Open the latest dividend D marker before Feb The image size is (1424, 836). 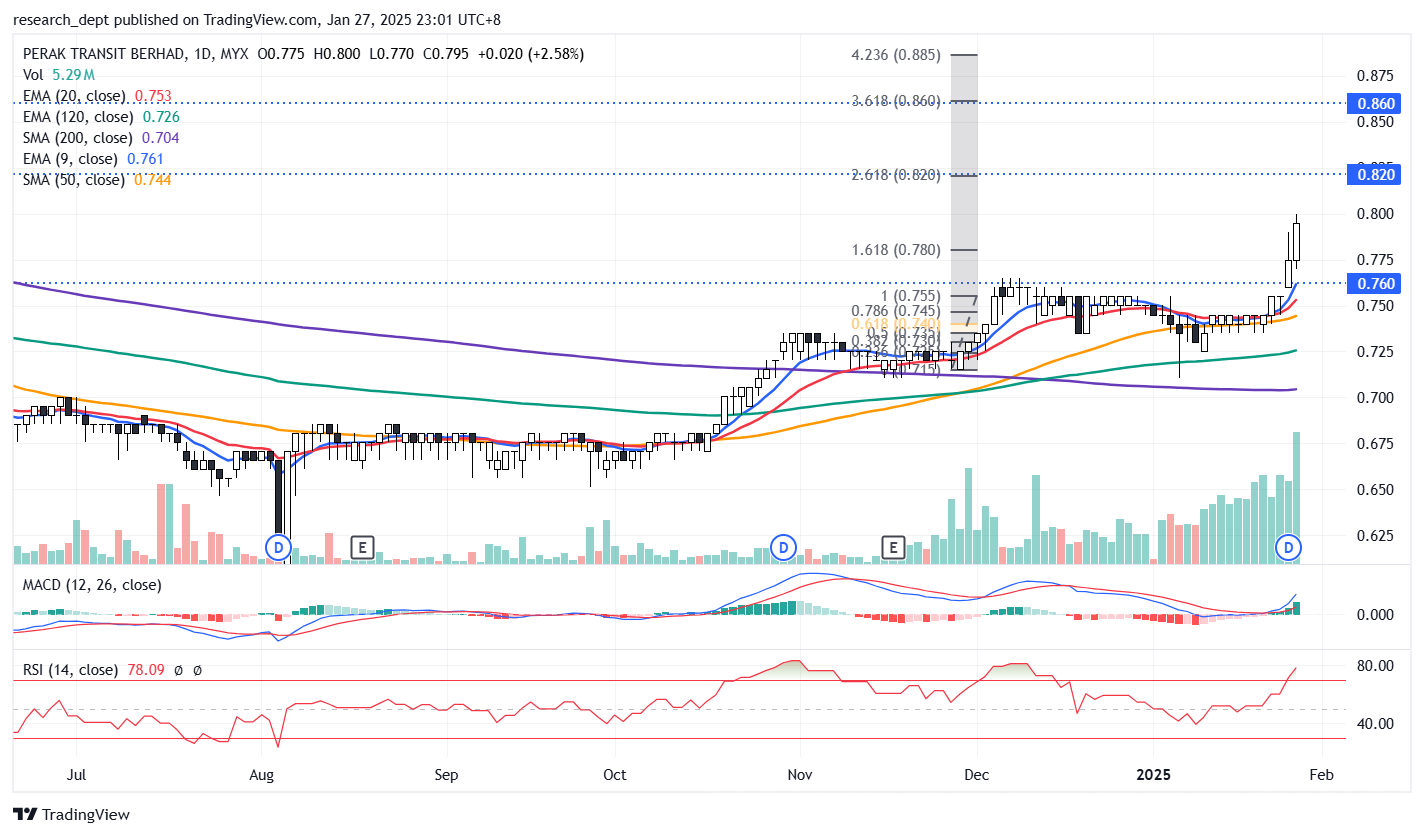pyautogui.click(x=1289, y=547)
